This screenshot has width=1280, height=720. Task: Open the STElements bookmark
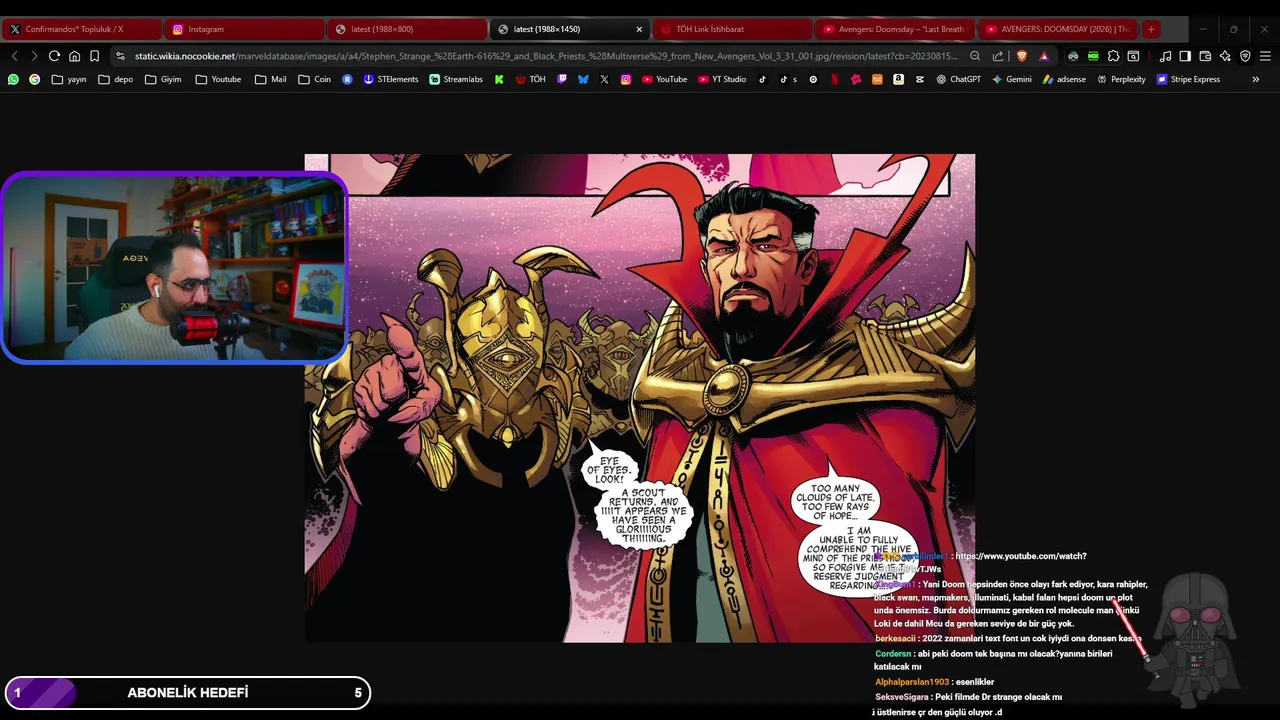[391, 79]
